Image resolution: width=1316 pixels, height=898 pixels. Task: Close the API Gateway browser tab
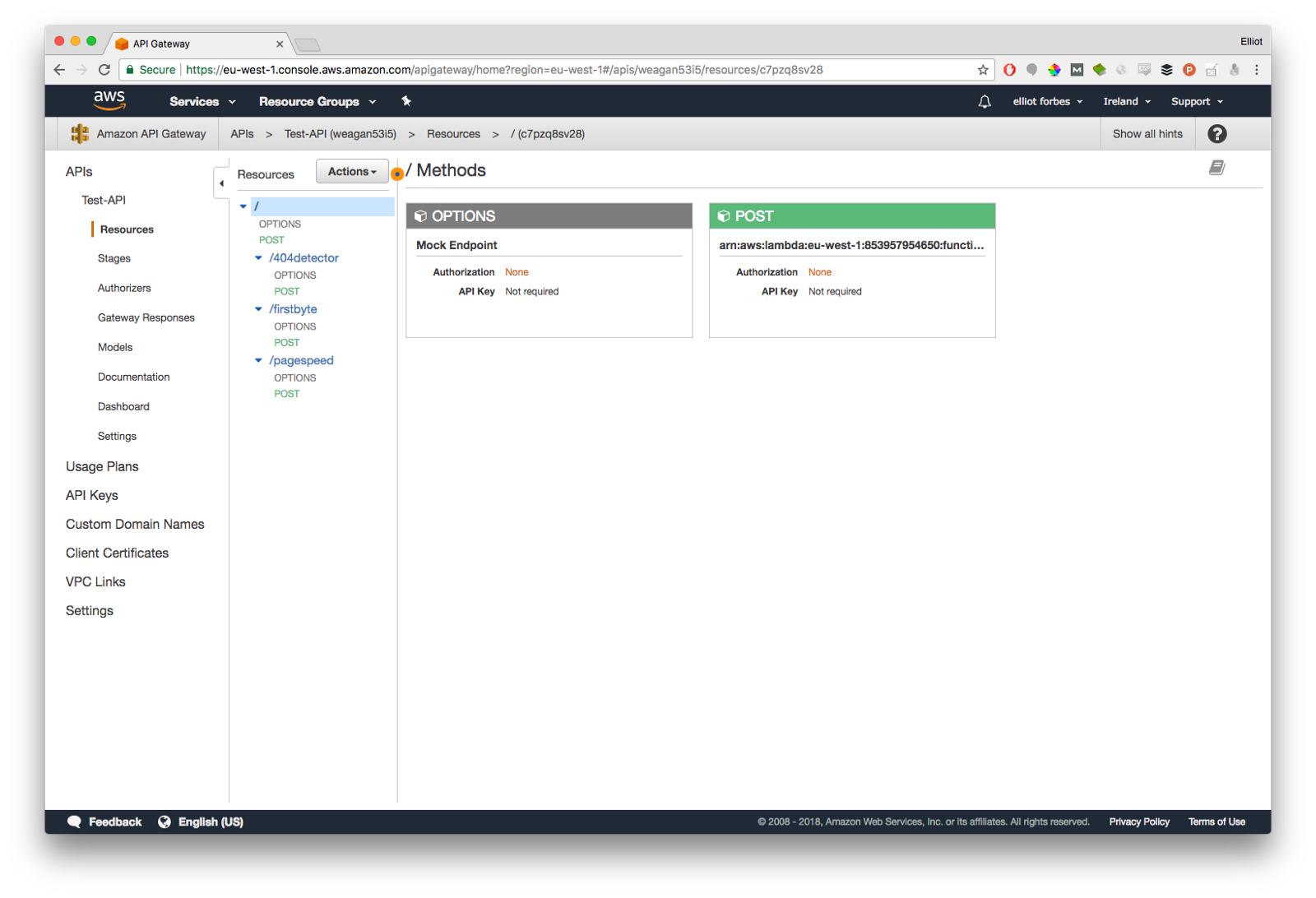[280, 44]
